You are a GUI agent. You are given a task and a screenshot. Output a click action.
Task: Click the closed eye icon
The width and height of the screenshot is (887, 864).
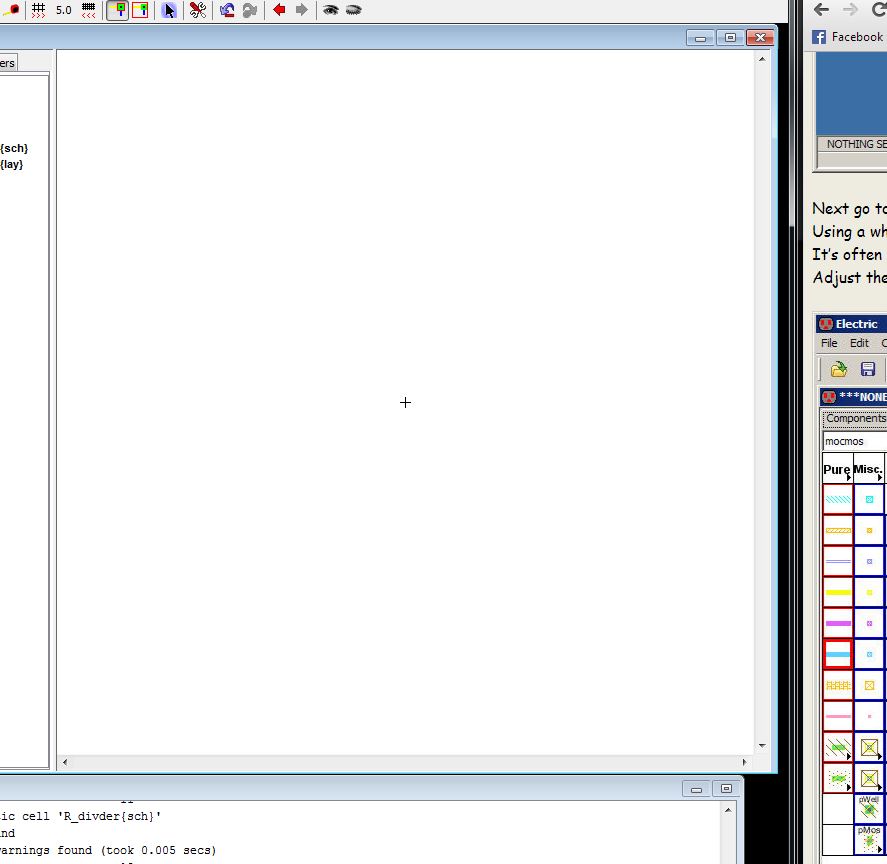point(353,10)
